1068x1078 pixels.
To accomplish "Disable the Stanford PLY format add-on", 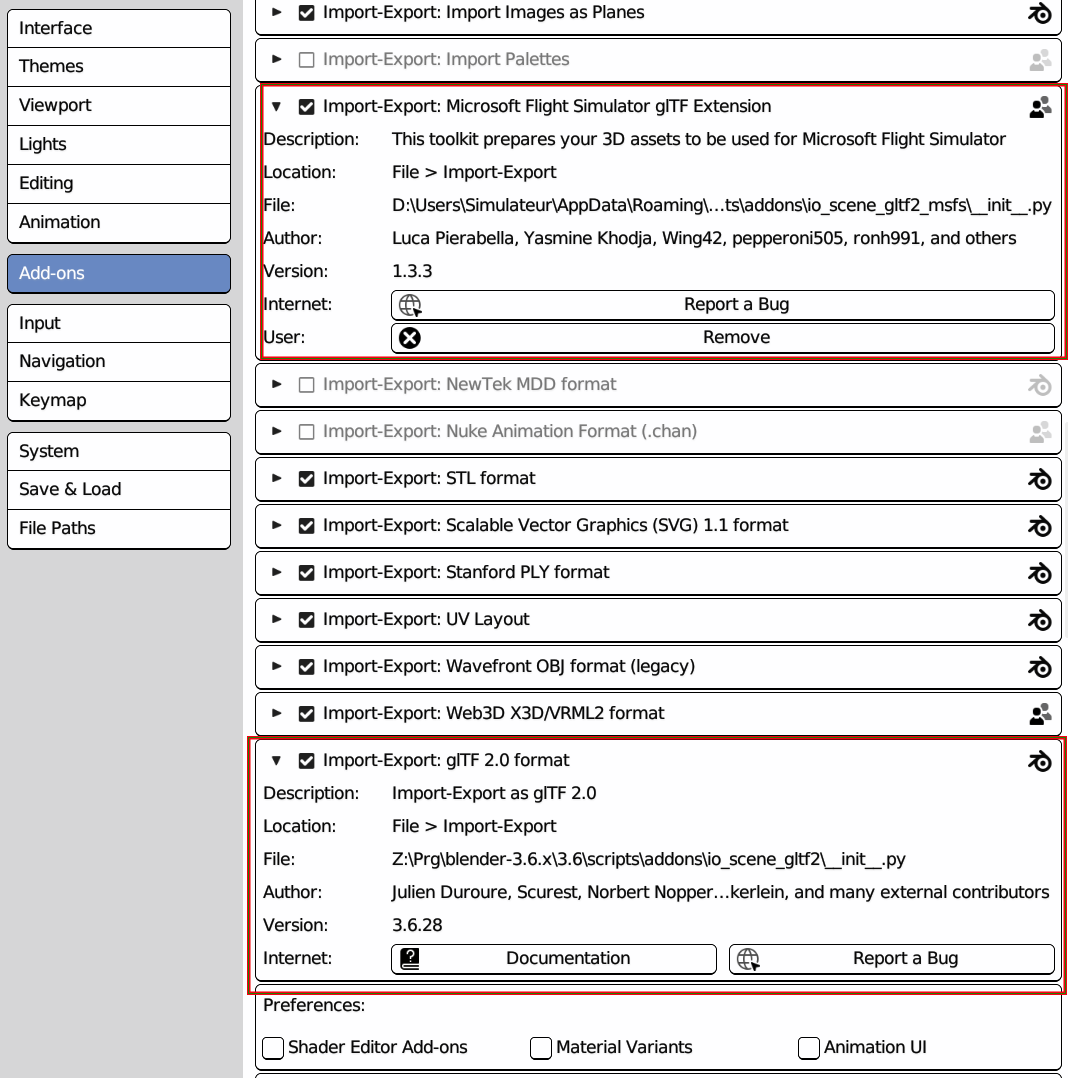I will (307, 573).
